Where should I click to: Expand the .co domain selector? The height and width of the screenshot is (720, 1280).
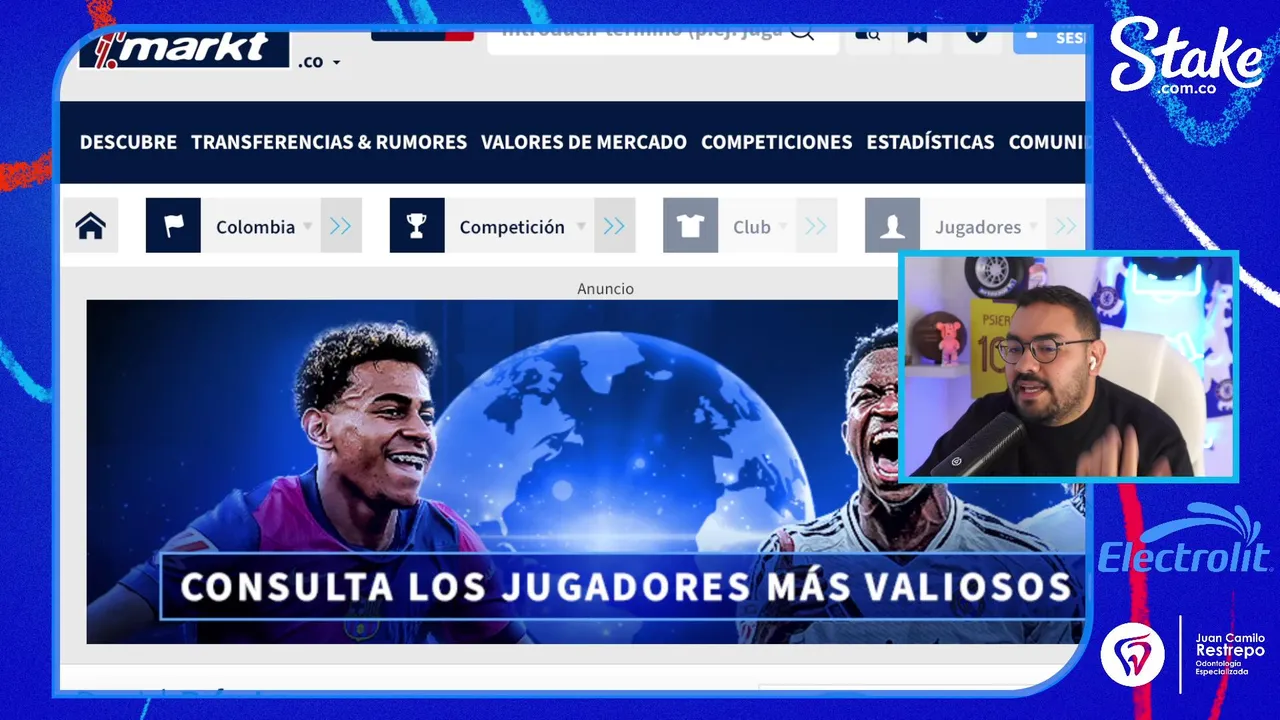click(319, 61)
